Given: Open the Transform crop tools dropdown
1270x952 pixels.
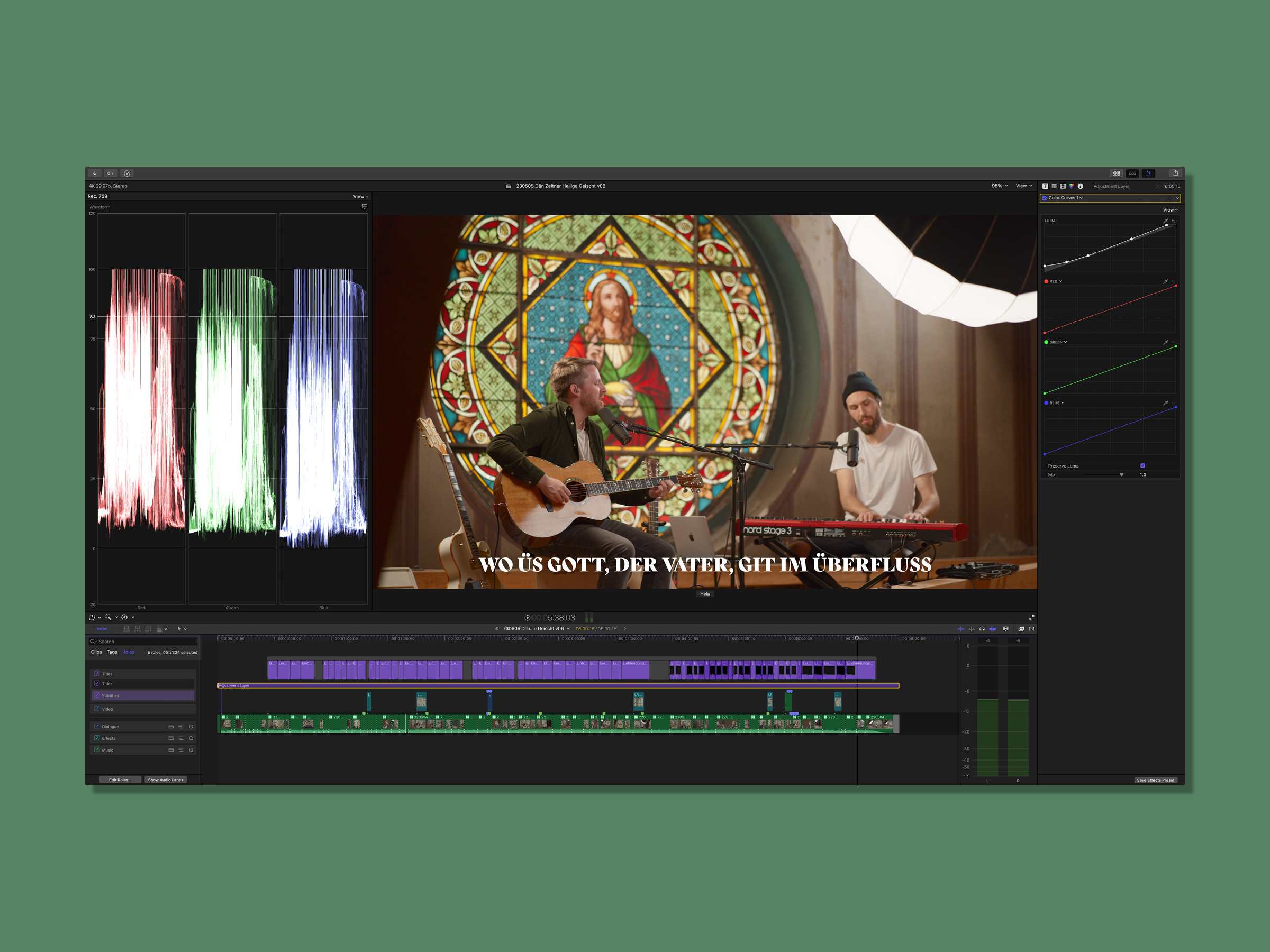Looking at the screenshot, I should coord(95,617).
